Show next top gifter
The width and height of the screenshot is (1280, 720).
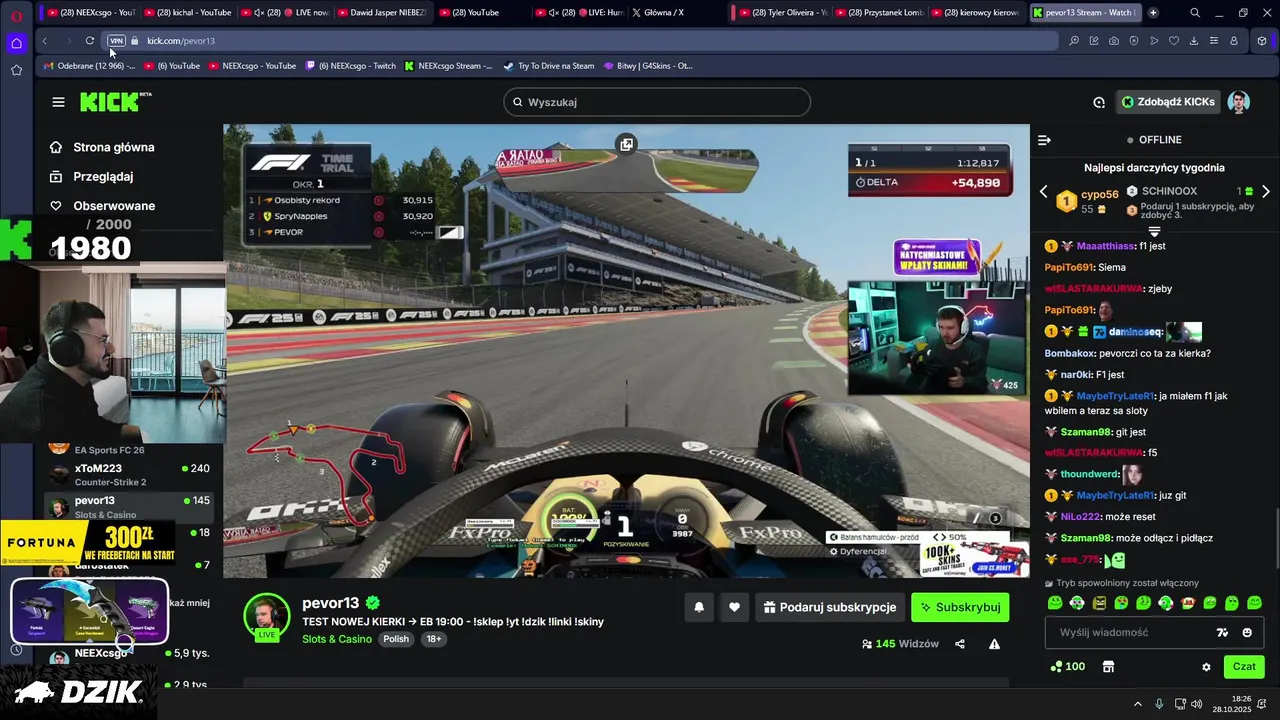[x=1265, y=192]
